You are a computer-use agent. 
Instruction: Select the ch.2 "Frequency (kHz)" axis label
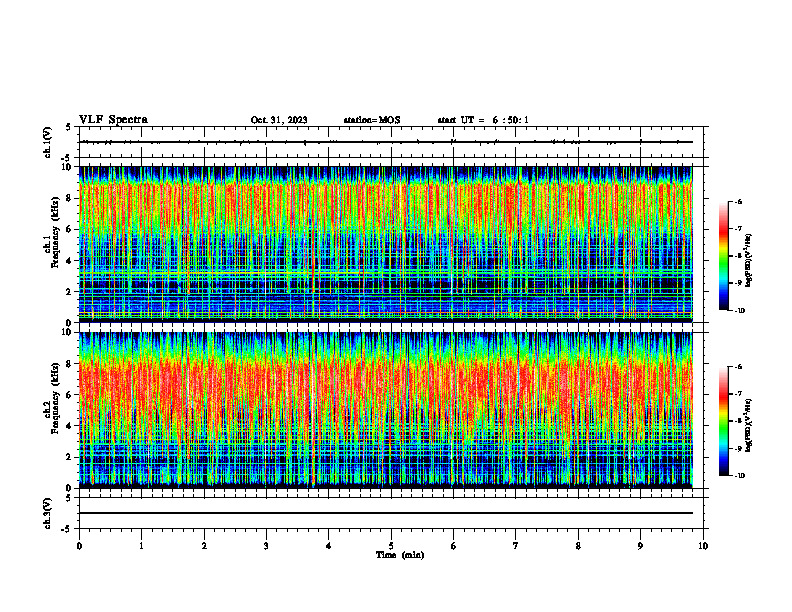click(55, 398)
